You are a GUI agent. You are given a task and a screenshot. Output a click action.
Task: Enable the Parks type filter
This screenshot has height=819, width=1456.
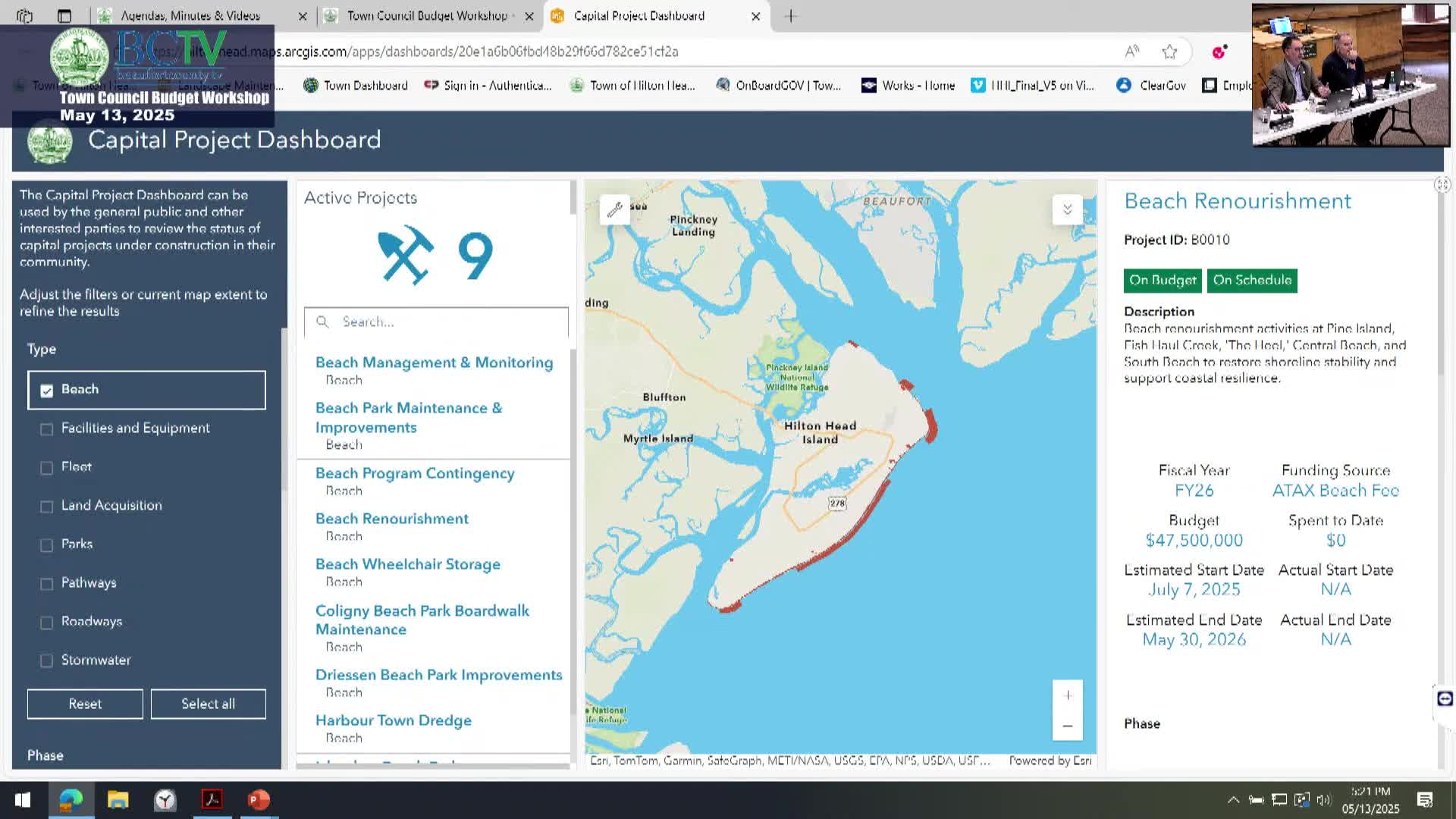(47, 544)
